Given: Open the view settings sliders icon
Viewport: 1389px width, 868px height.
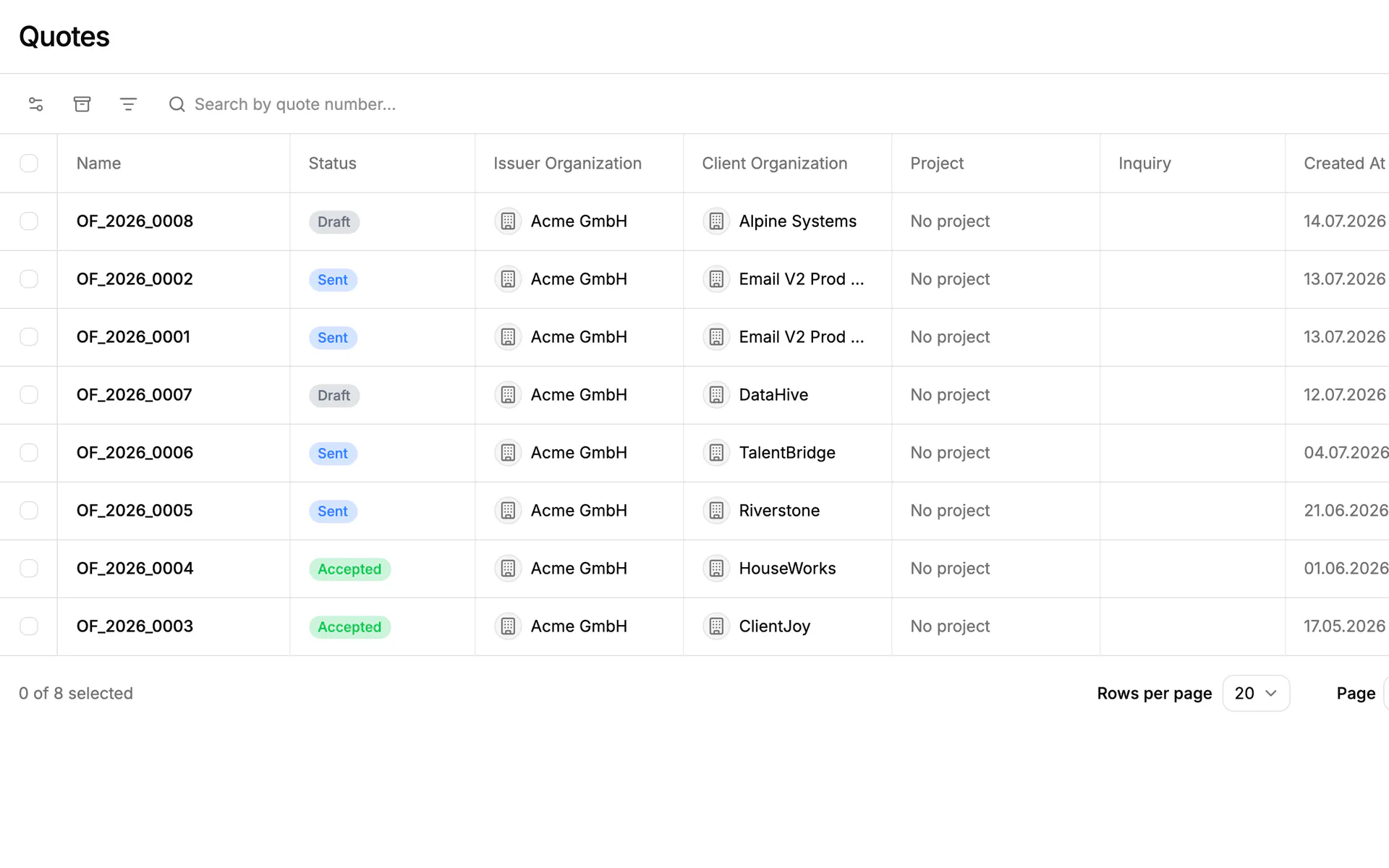Looking at the screenshot, I should (36, 104).
